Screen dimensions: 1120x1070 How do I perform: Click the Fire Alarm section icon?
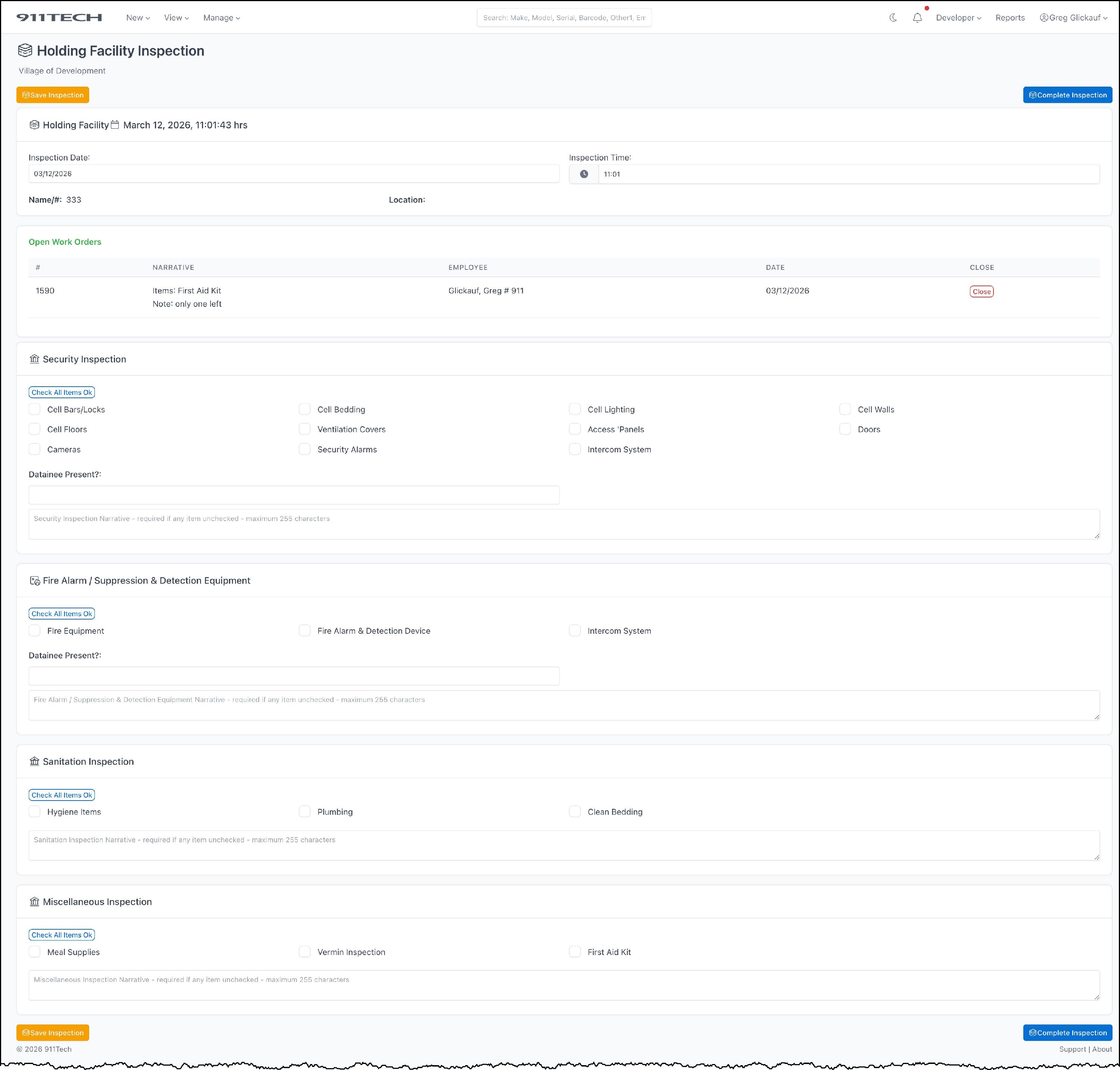(x=34, y=581)
